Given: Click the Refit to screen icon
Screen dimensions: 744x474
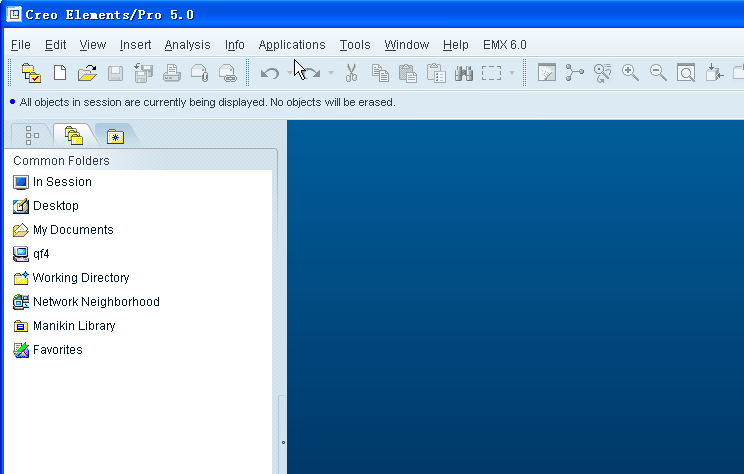Looking at the screenshot, I should click(686, 73).
